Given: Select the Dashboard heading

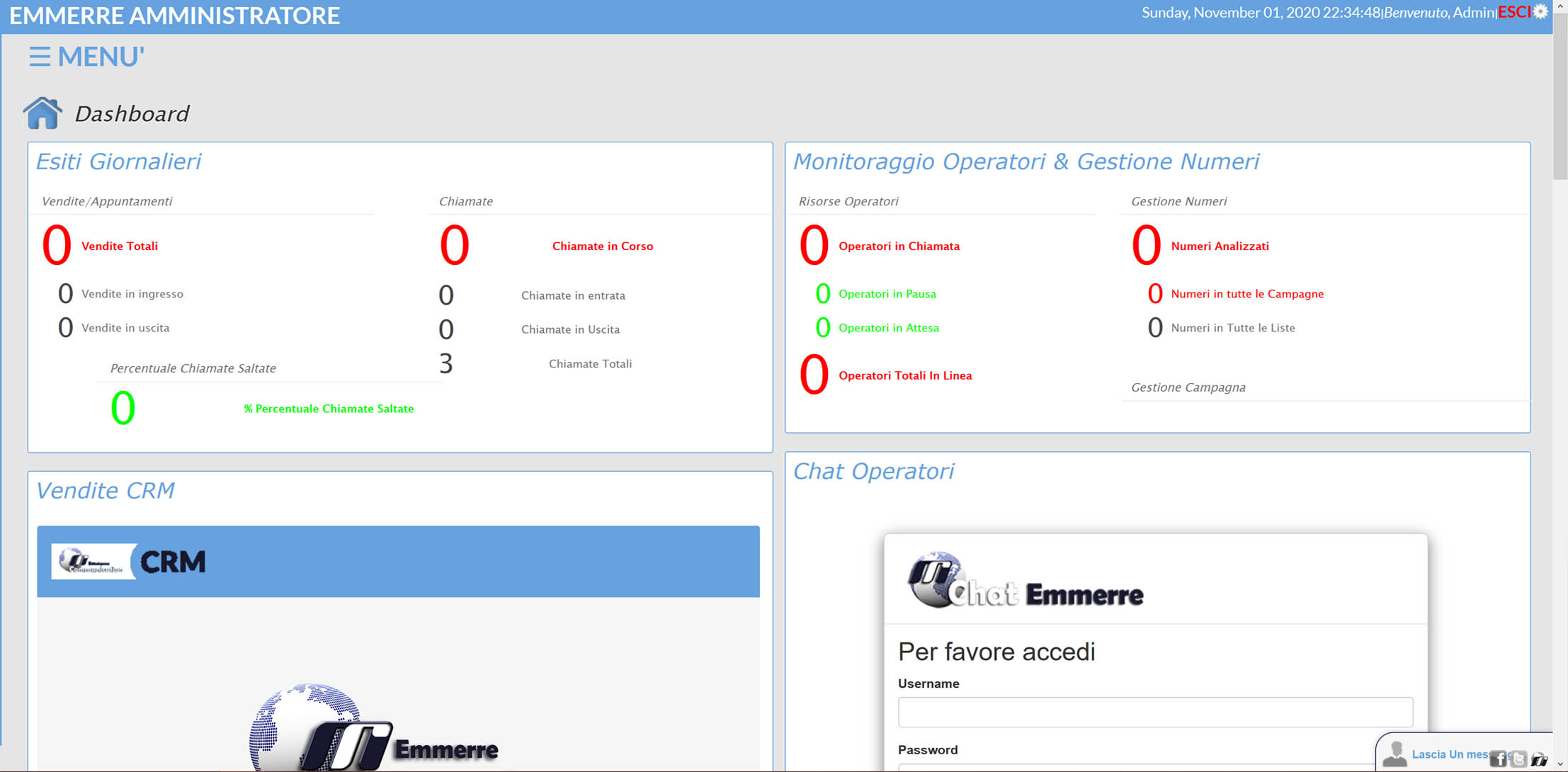Looking at the screenshot, I should (x=132, y=113).
